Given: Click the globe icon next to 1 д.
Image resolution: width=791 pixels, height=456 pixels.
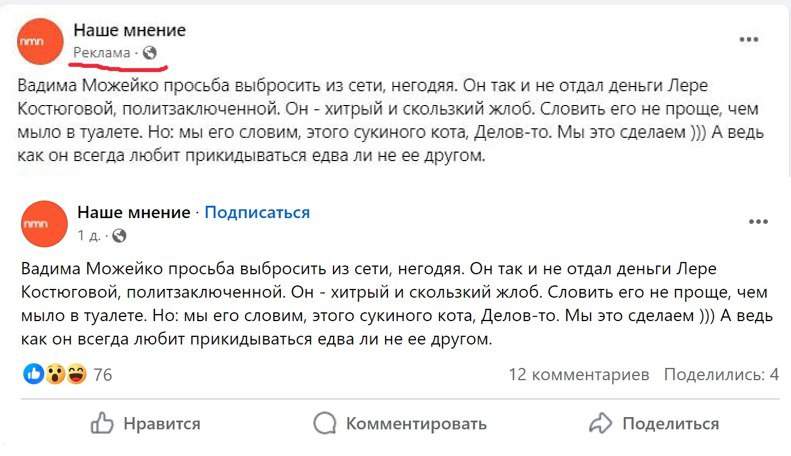Looking at the screenshot, I should (120, 236).
